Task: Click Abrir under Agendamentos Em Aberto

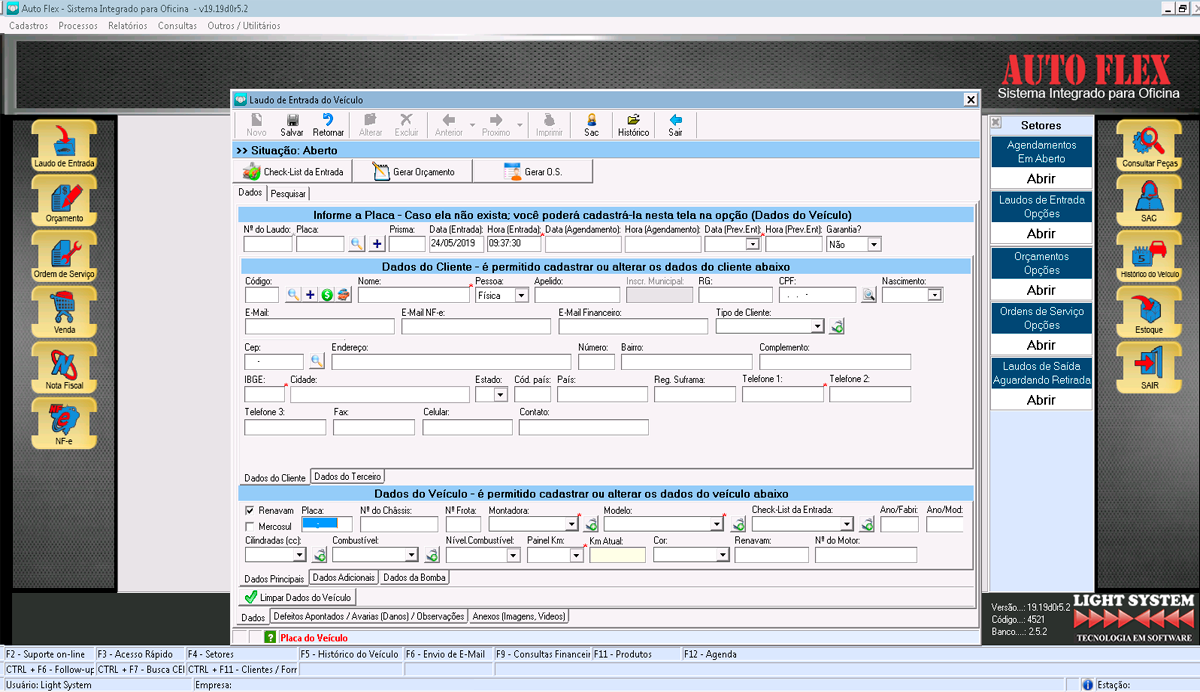Action: (1041, 179)
